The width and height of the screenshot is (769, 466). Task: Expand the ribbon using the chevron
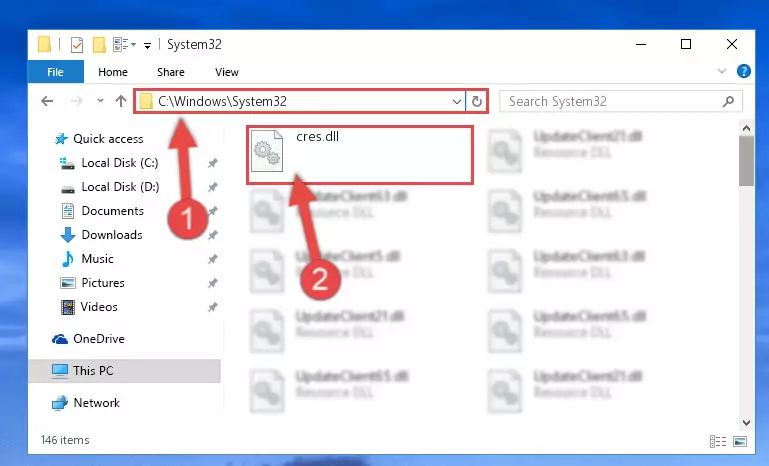(722, 72)
